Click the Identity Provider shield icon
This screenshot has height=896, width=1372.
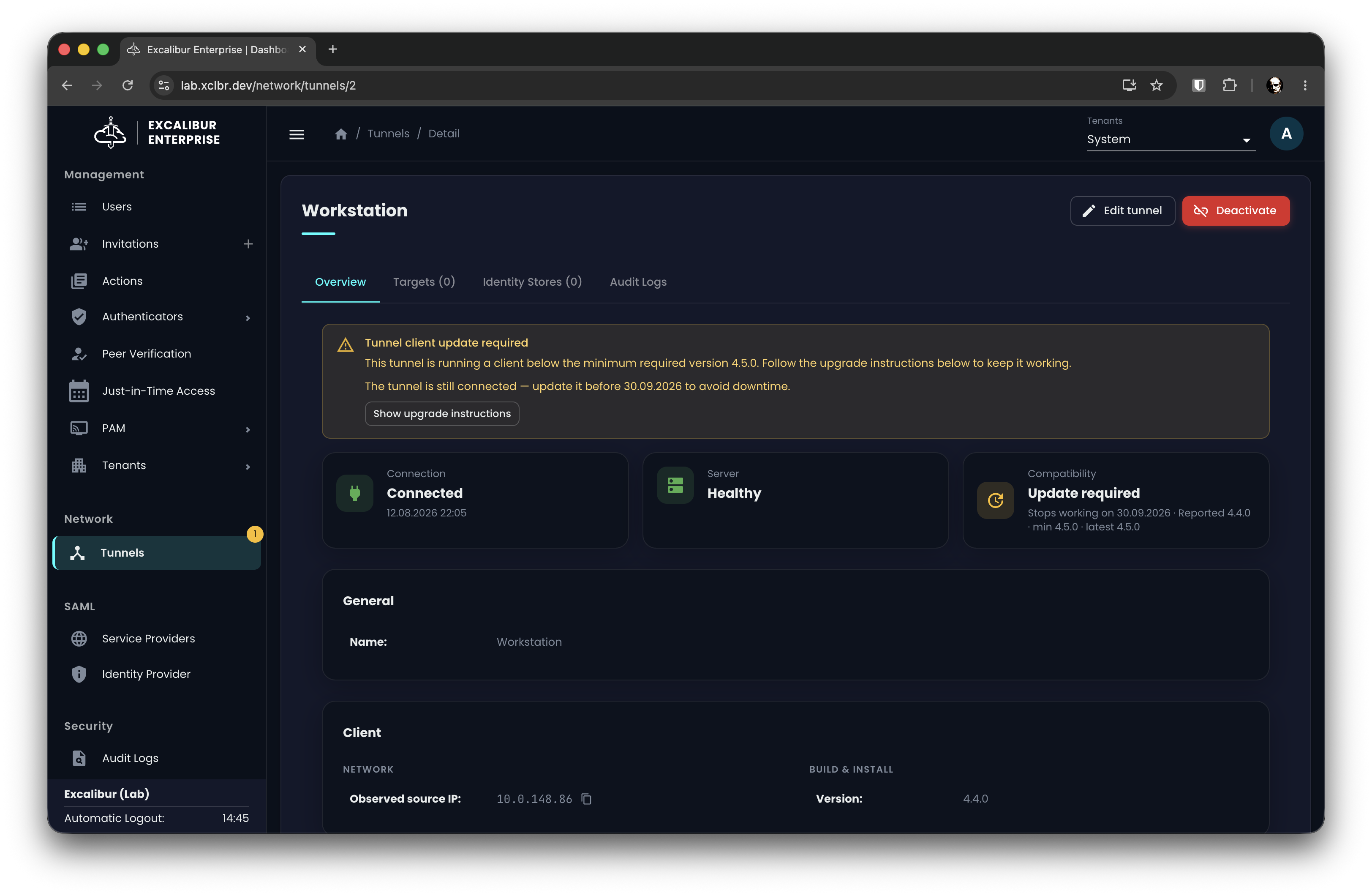[x=79, y=674]
